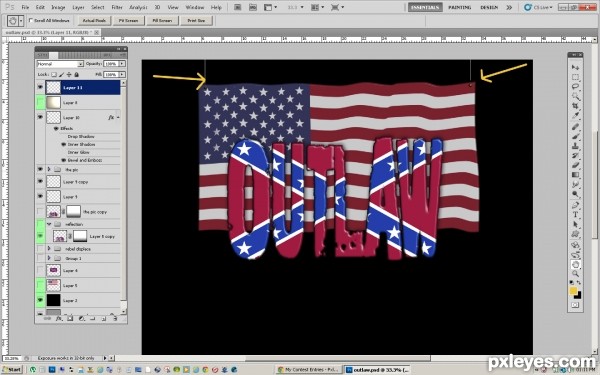The width and height of the screenshot is (600, 375).
Task: Open the Analysis menu
Action: point(138,7)
